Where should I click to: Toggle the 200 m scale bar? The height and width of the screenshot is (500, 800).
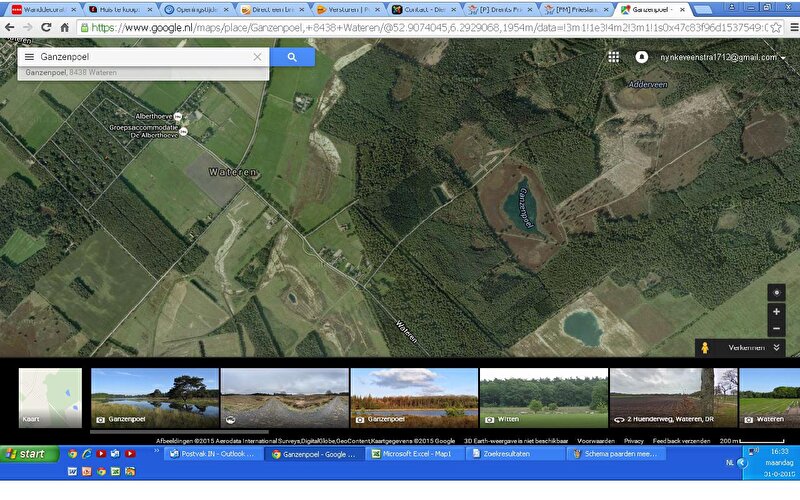click(752, 441)
